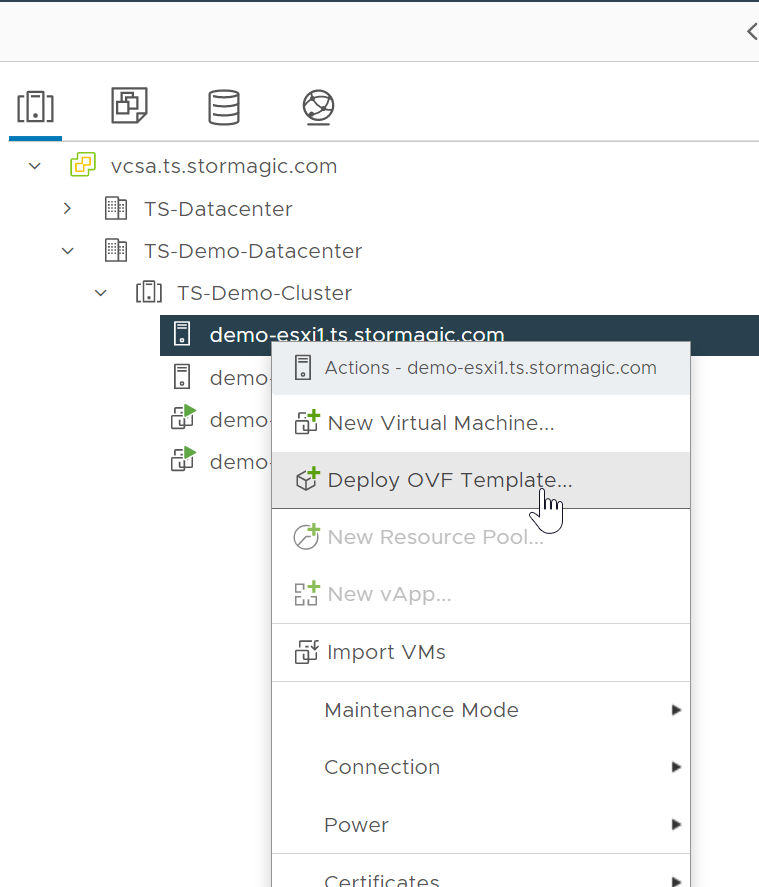Screen dimensions: 759x887
Task: Click the Maintenance Mode submenu arrow
Action: click(676, 710)
